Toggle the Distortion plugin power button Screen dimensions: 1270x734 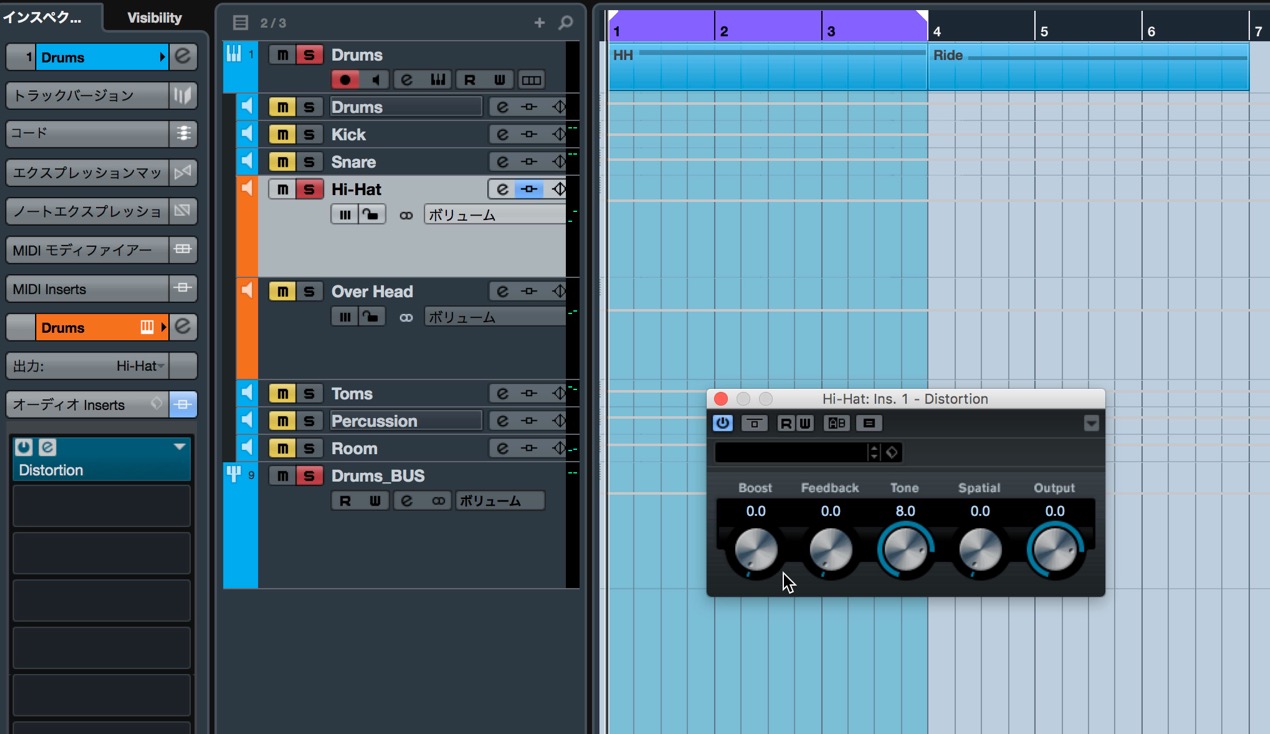(722, 423)
